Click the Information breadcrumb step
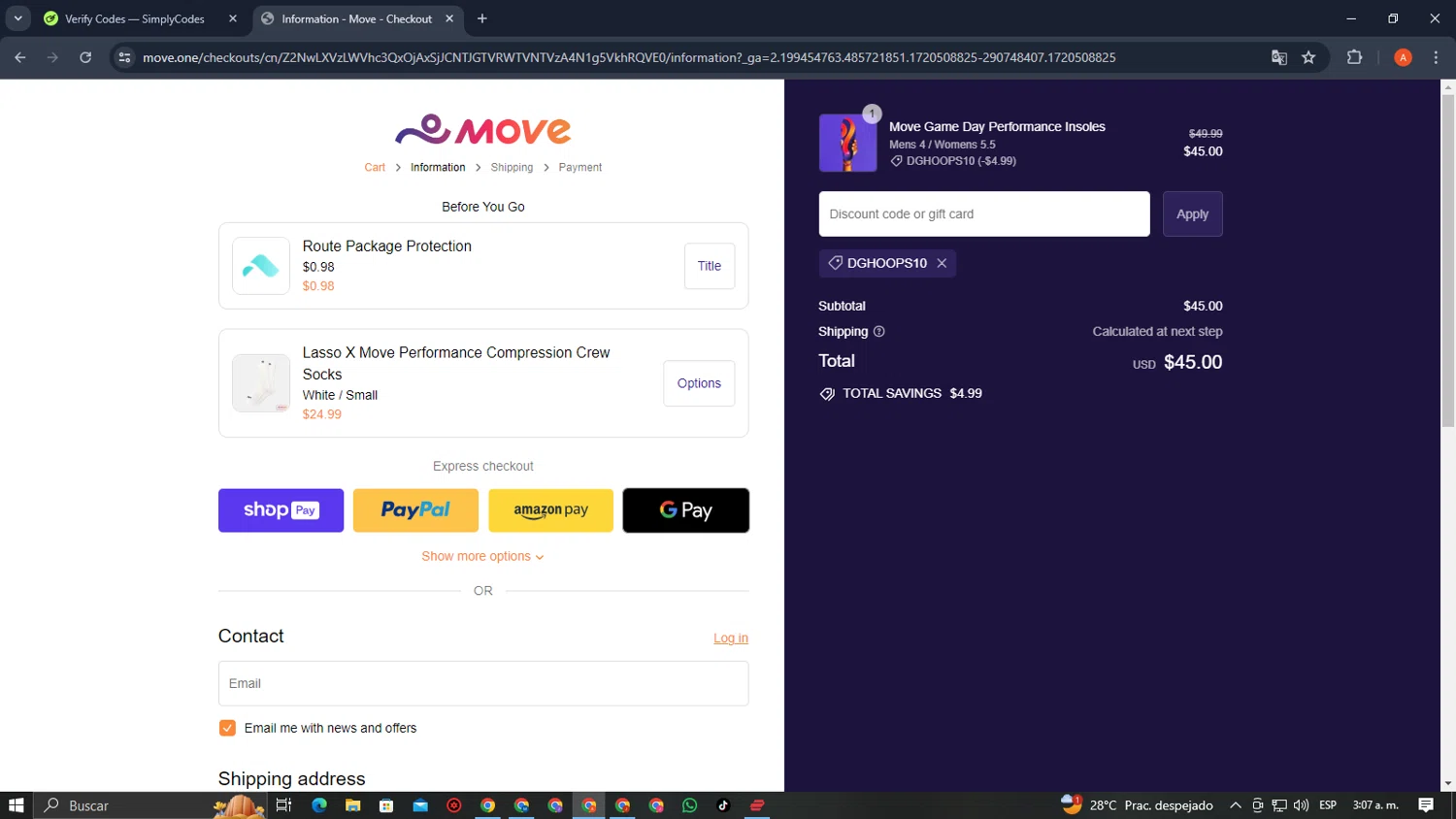 tap(438, 168)
